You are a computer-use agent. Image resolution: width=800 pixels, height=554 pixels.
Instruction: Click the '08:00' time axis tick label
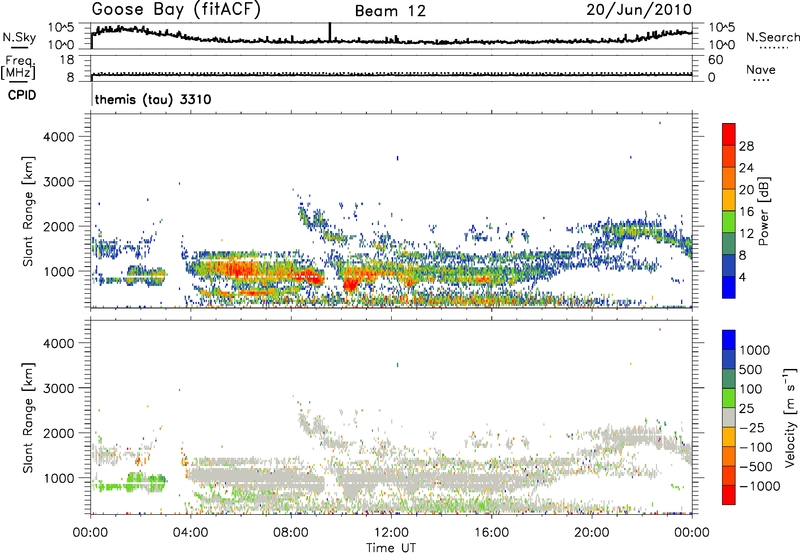coord(291,533)
